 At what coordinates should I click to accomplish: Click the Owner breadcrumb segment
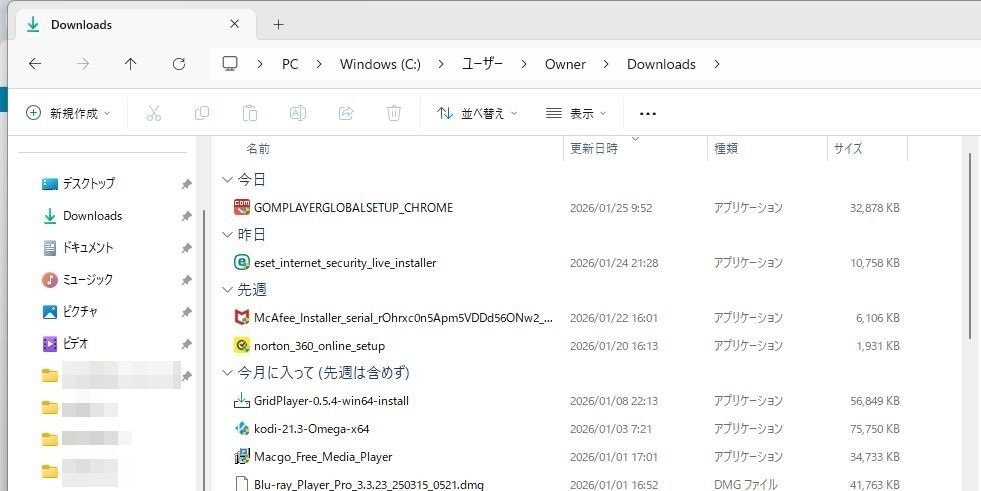click(x=565, y=64)
